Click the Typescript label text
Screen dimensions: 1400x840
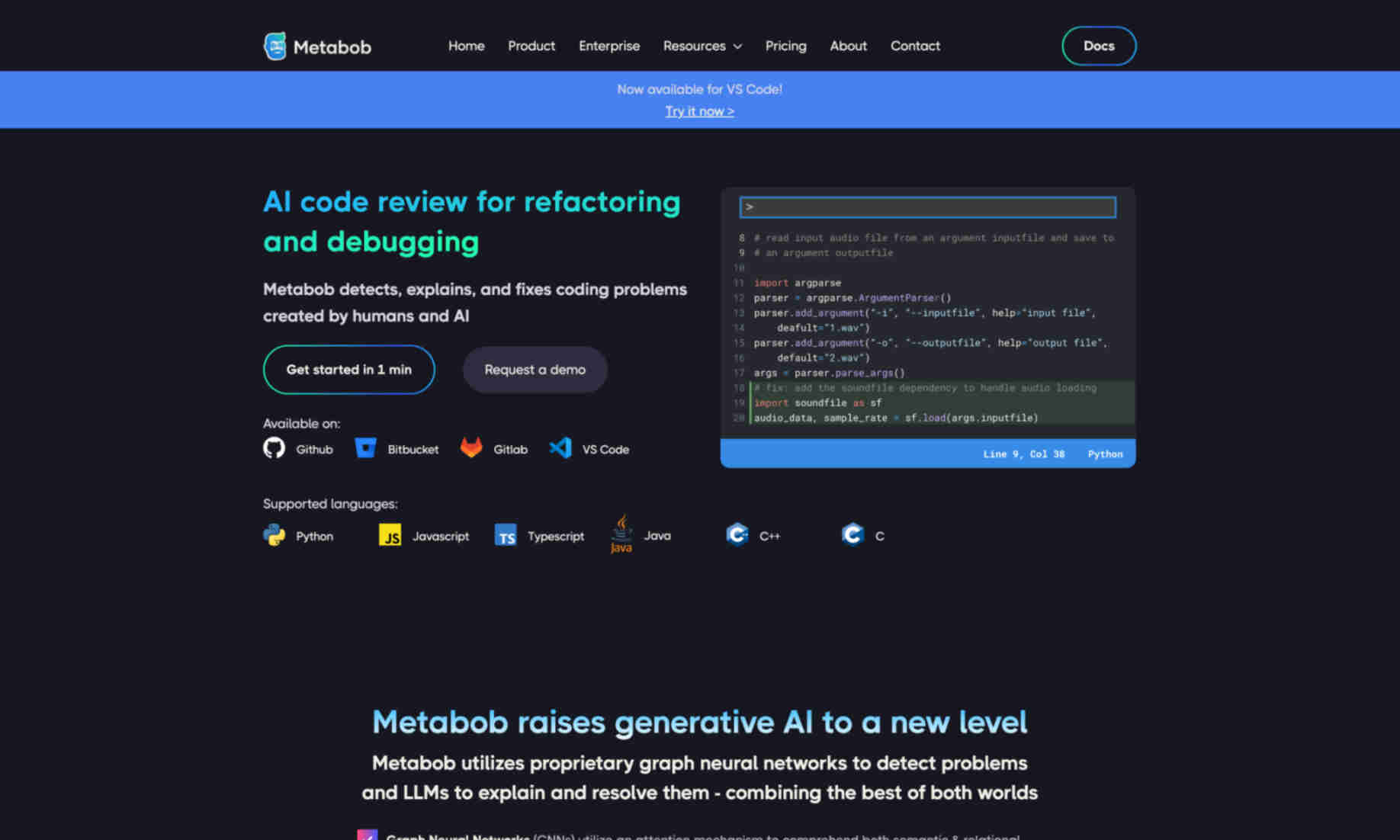556,537
